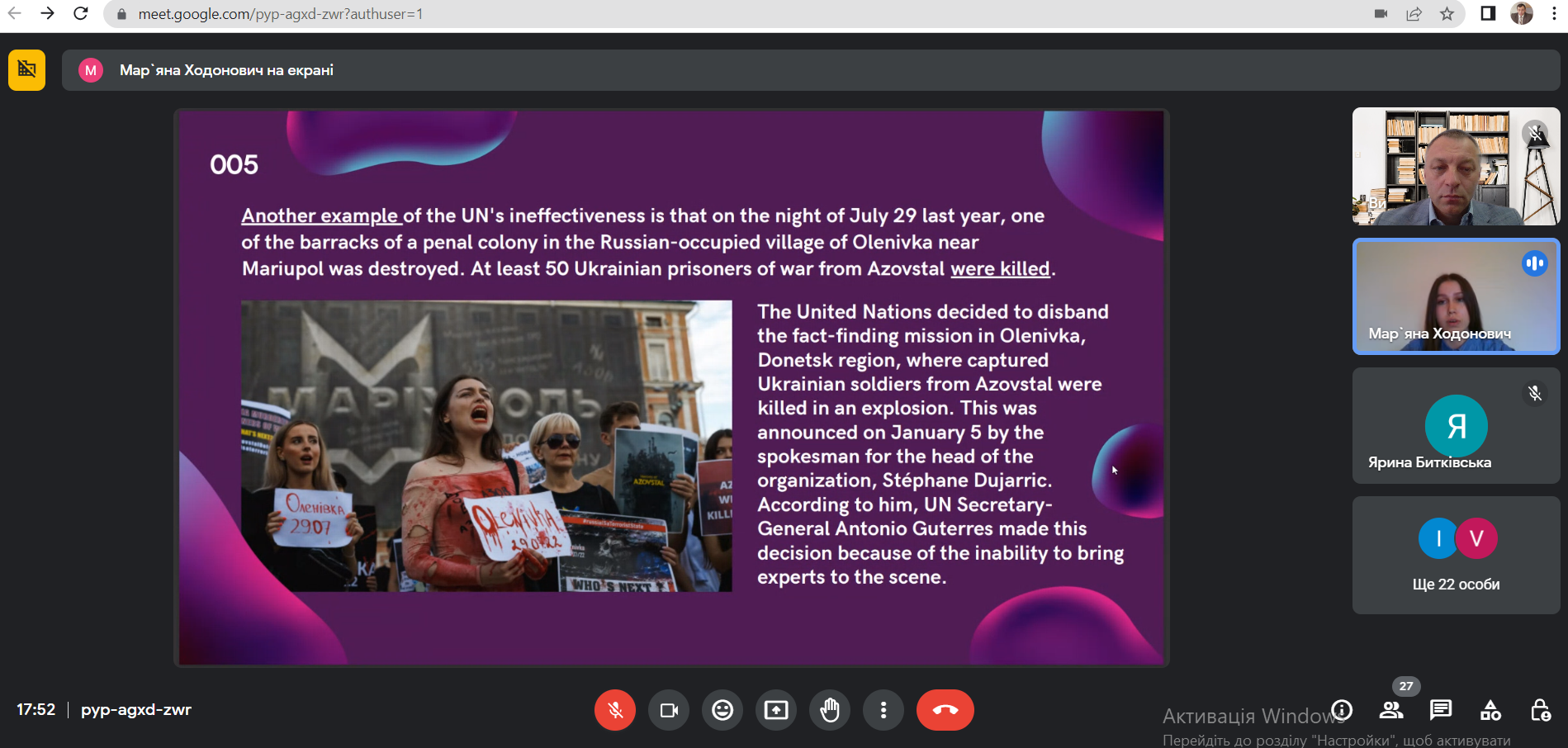The image size is (1568, 748).
Task: Reload the Google Meet page
Action: pos(80,14)
